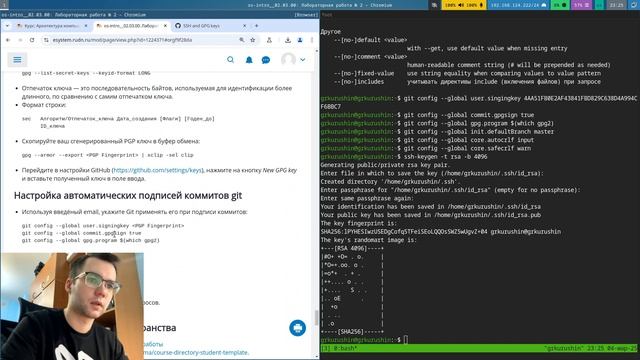View site information icon in address bar
The image size is (640, 360).
point(46,40)
